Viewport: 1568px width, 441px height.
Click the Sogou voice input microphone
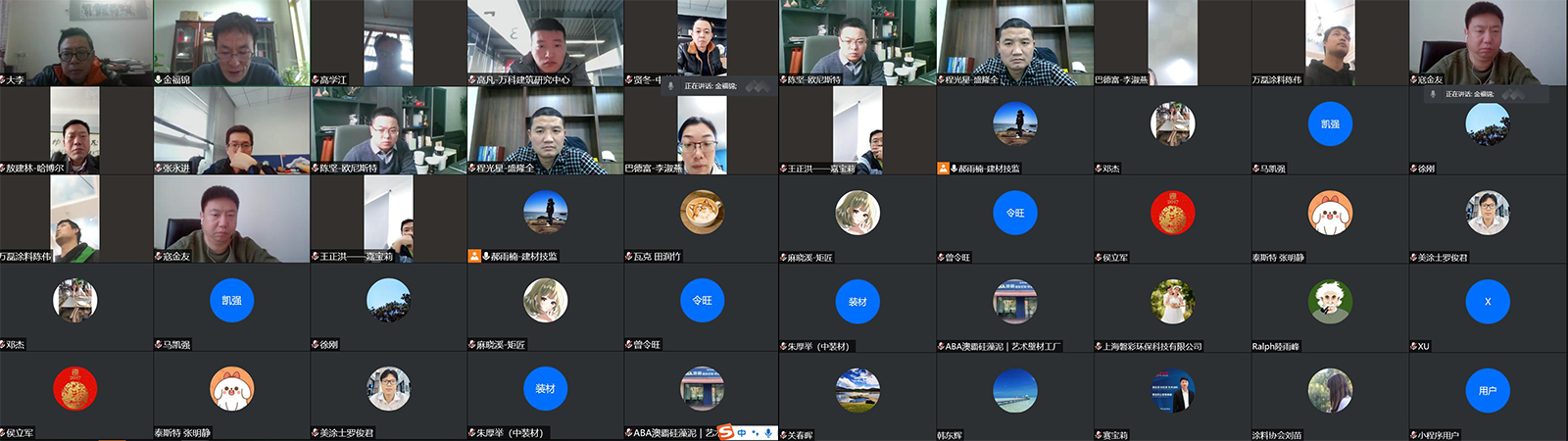[x=768, y=432]
